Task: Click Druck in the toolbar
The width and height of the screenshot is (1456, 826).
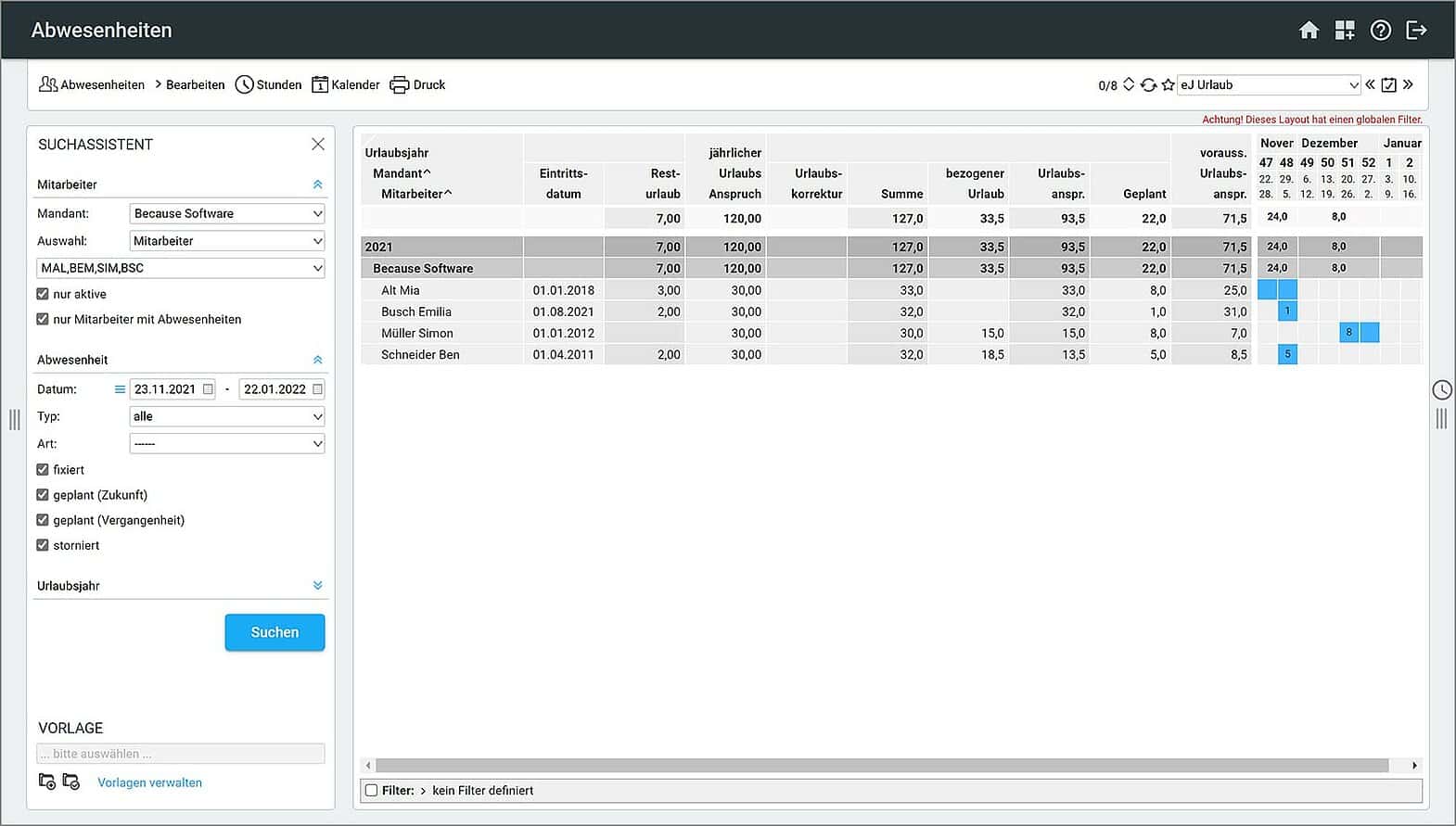Action: 418,85
